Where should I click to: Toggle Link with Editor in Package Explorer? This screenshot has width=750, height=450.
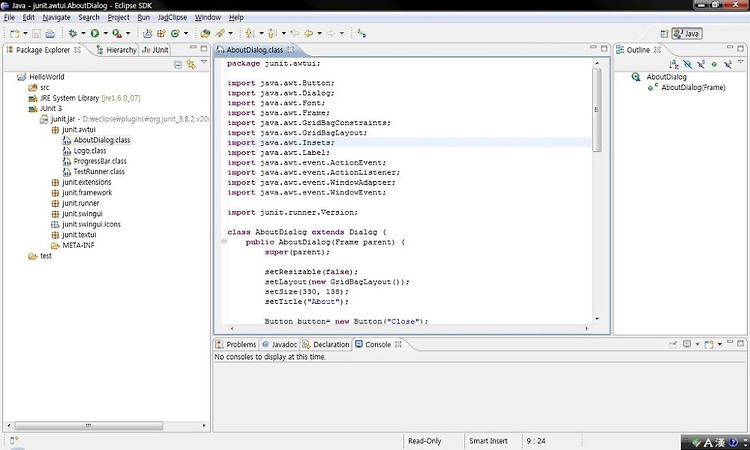click(191, 65)
